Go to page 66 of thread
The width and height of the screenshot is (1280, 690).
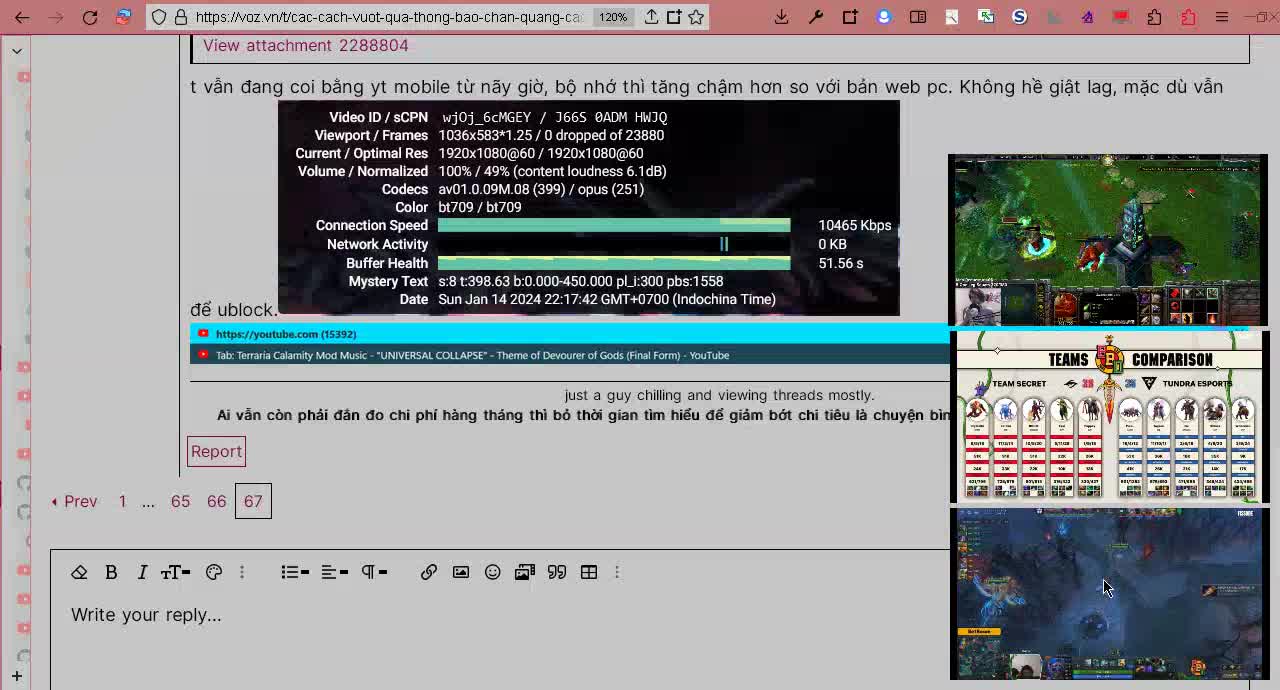tap(216, 501)
